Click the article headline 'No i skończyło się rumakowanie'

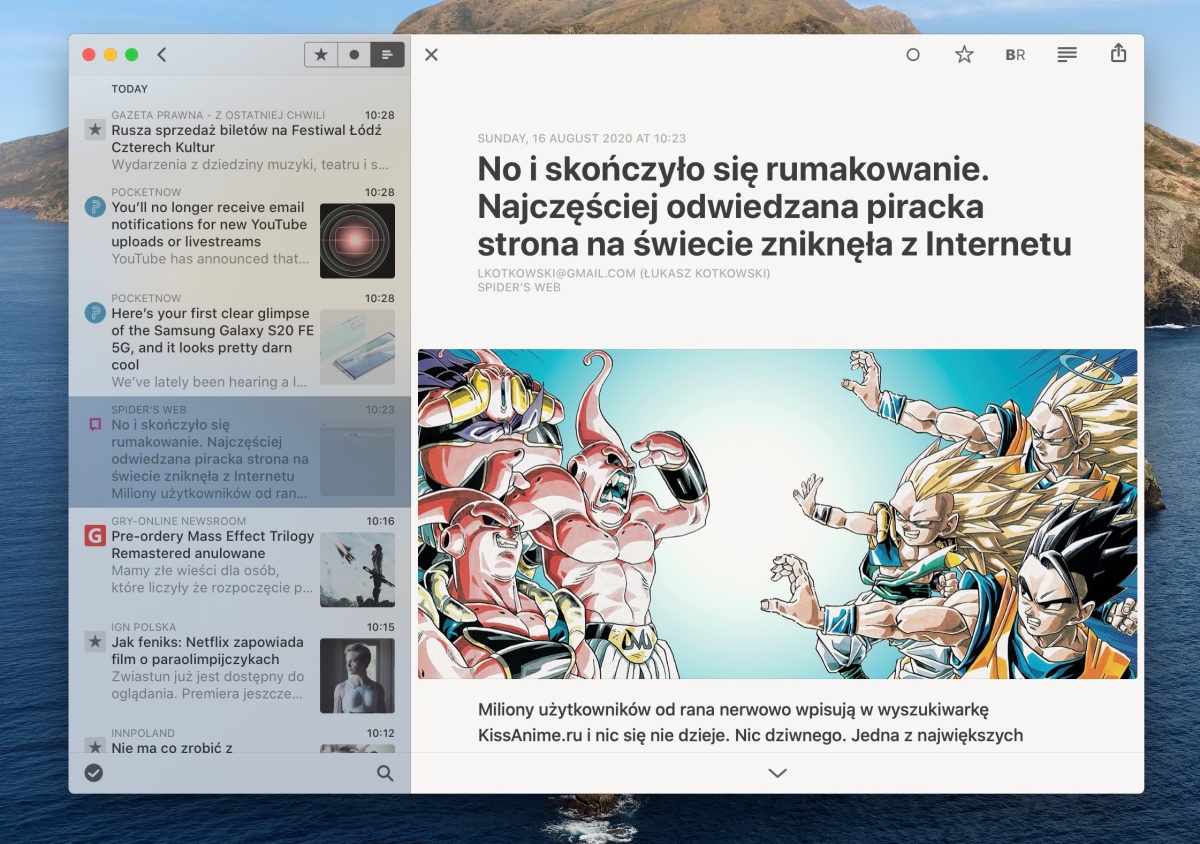(774, 207)
